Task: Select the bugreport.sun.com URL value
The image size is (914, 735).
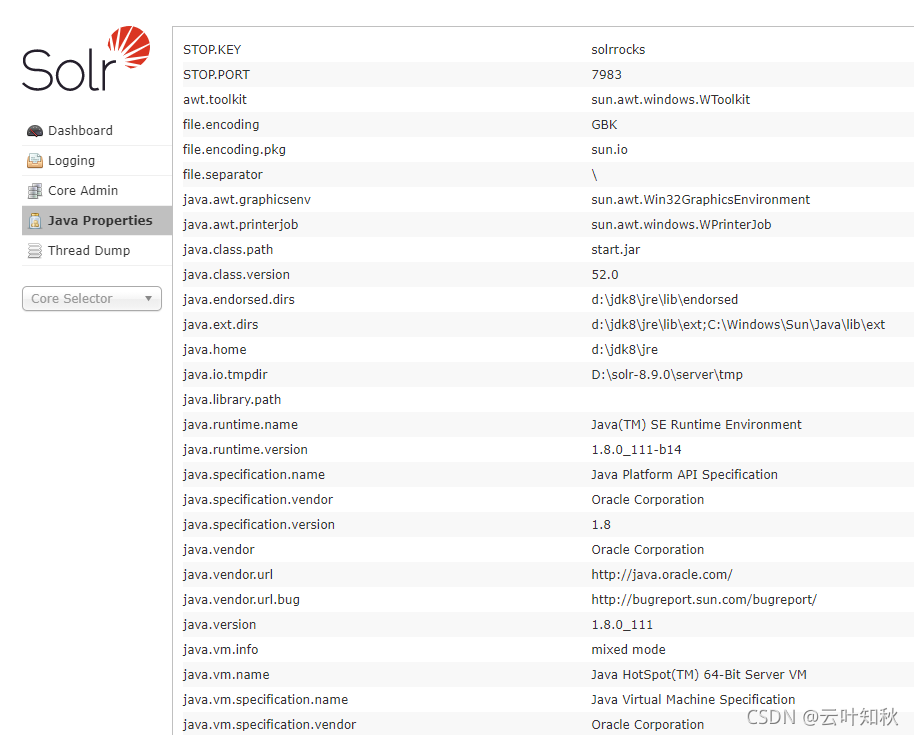Action: click(x=704, y=600)
